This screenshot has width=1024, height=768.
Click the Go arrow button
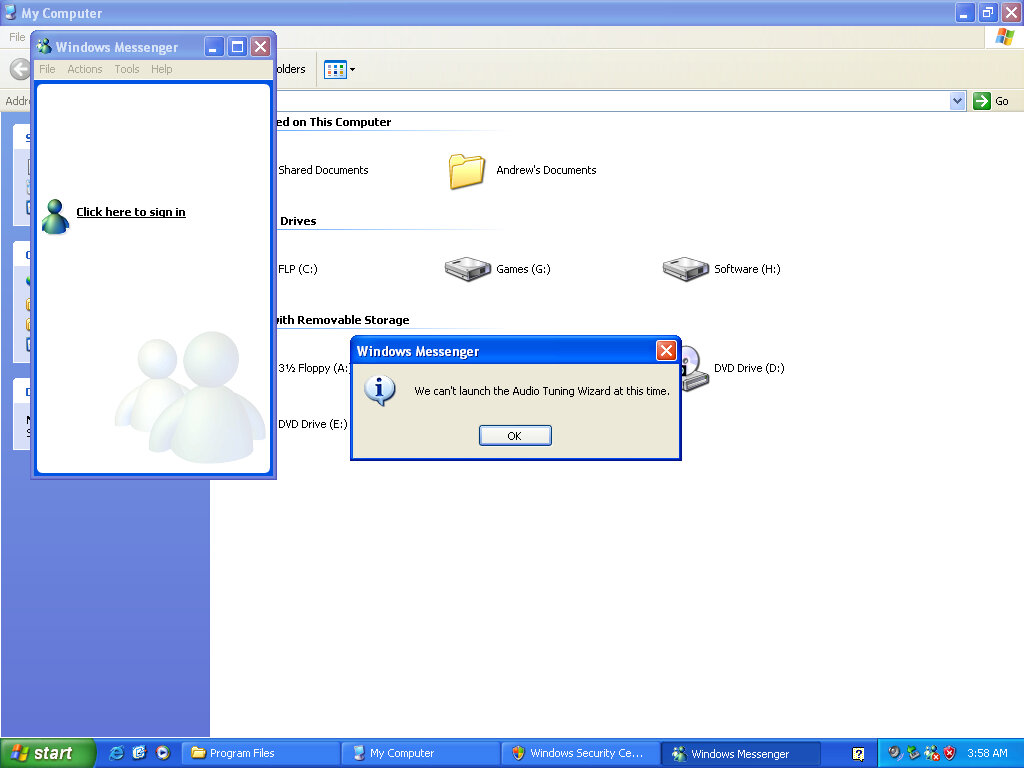point(991,101)
